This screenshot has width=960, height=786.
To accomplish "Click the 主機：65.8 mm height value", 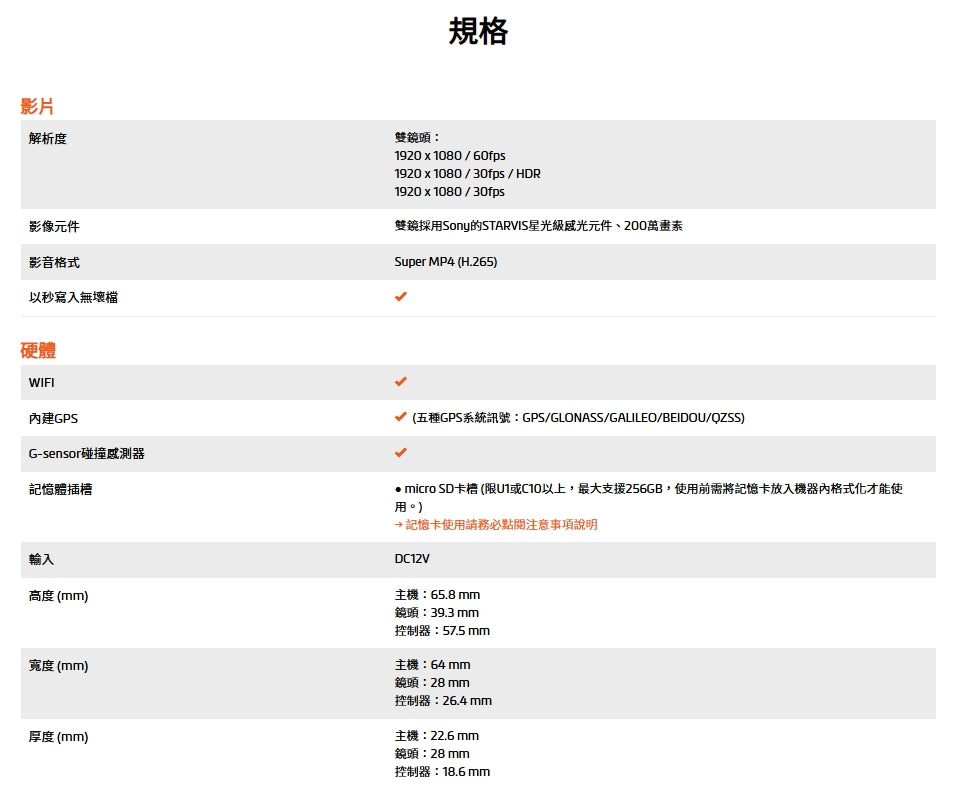I will (x=437, y=595).
